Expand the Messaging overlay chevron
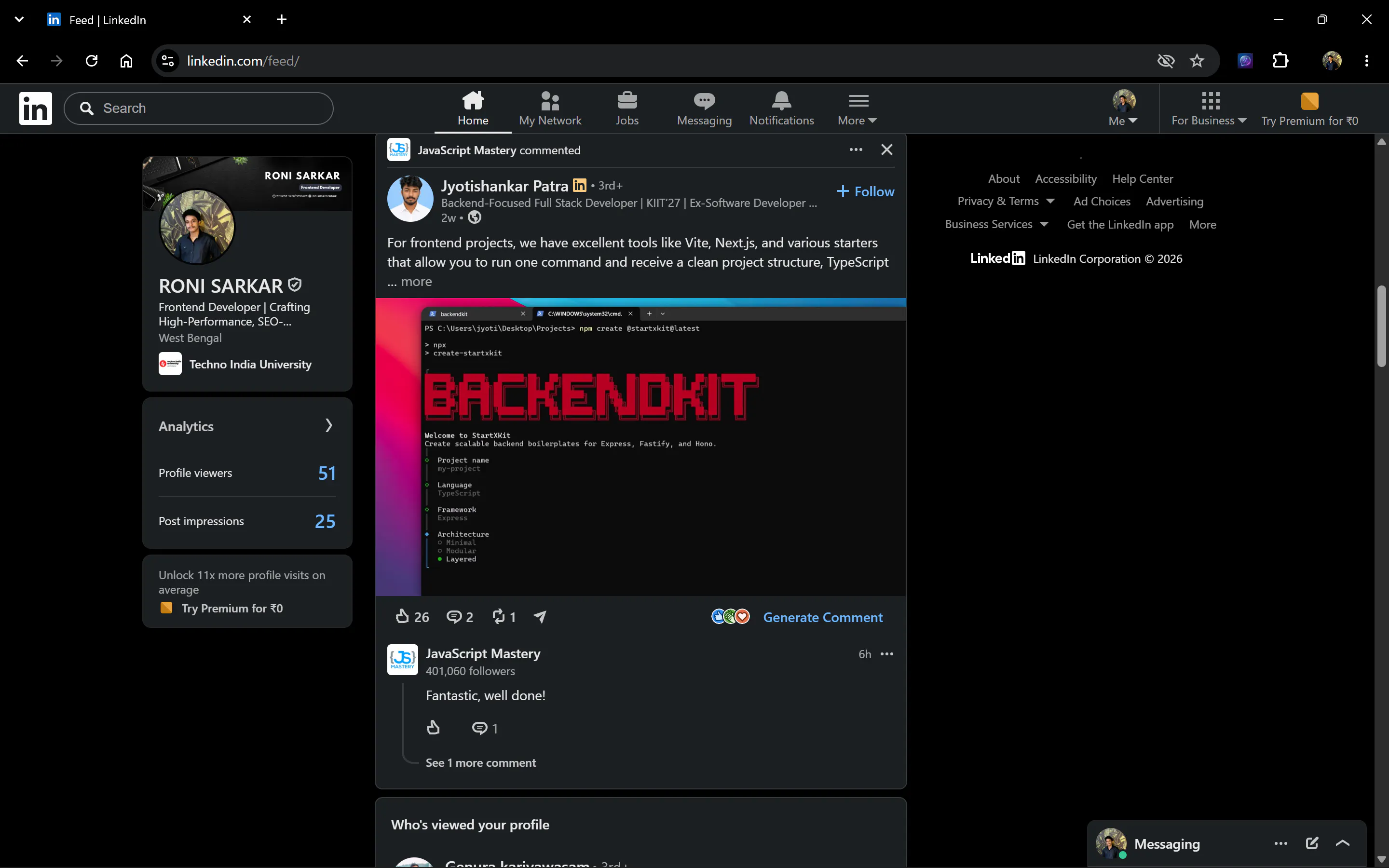Viewport: 1389px width, 868px height. pyautogui.click(x=1343, y=843)
